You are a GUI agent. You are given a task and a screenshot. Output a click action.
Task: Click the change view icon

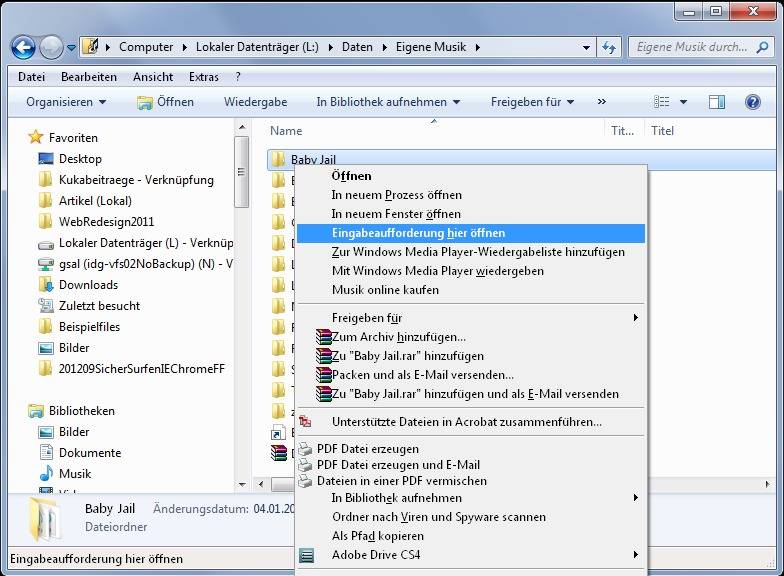point(662,102)
